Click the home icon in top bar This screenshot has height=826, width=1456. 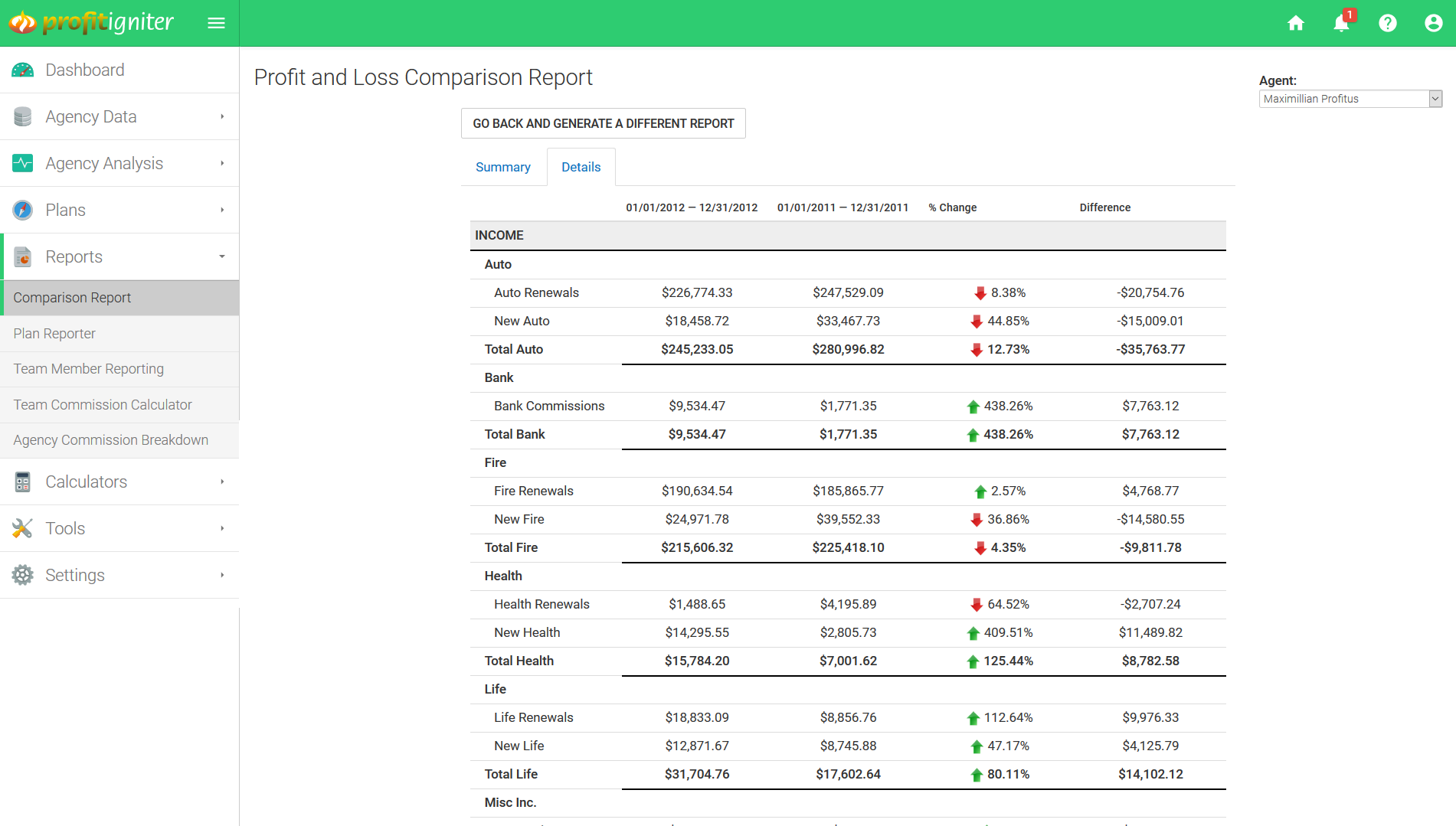pyautogui.click(x=1295, y=23)
